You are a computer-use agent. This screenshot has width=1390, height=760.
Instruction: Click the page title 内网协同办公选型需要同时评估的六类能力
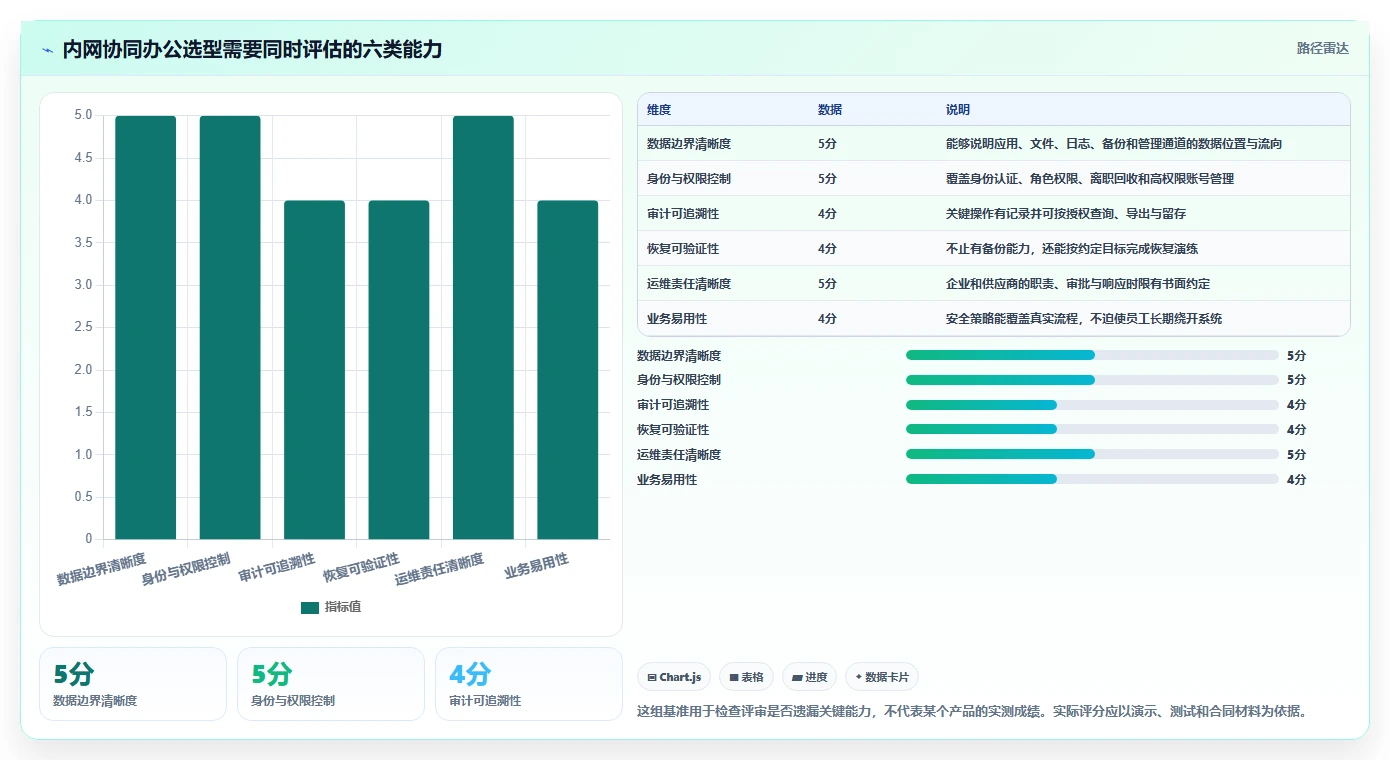coord(252,50)
